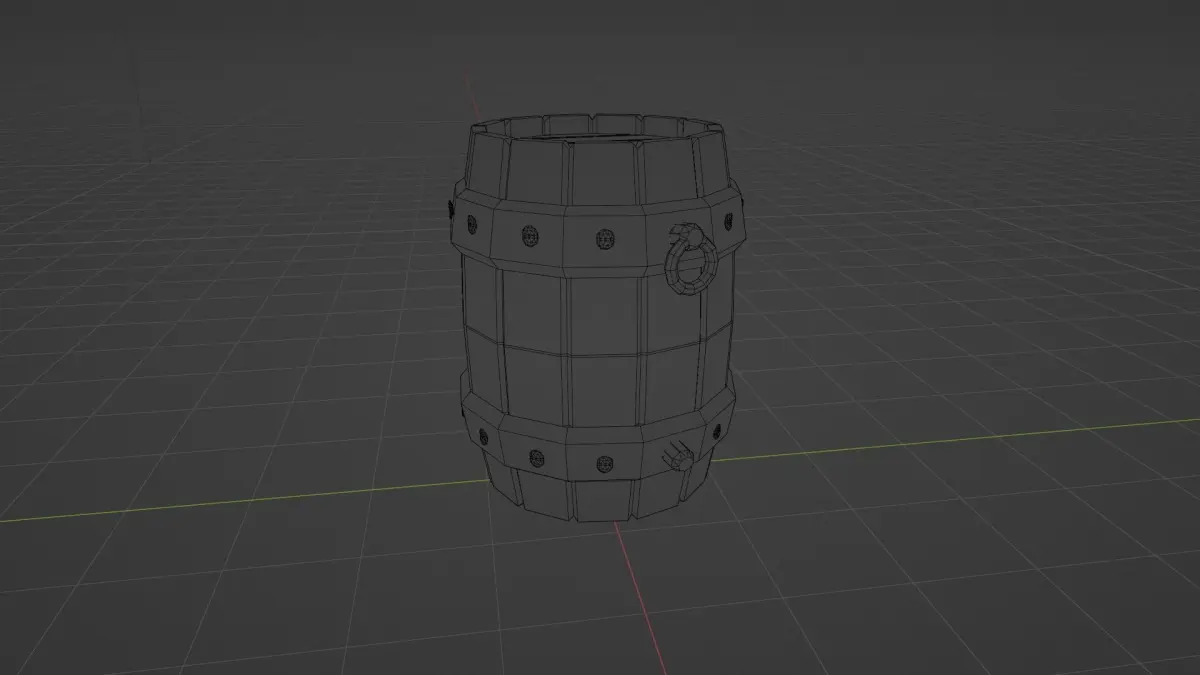
Task: Select the ring handle on the barrel
Action: tap(690, 263)
